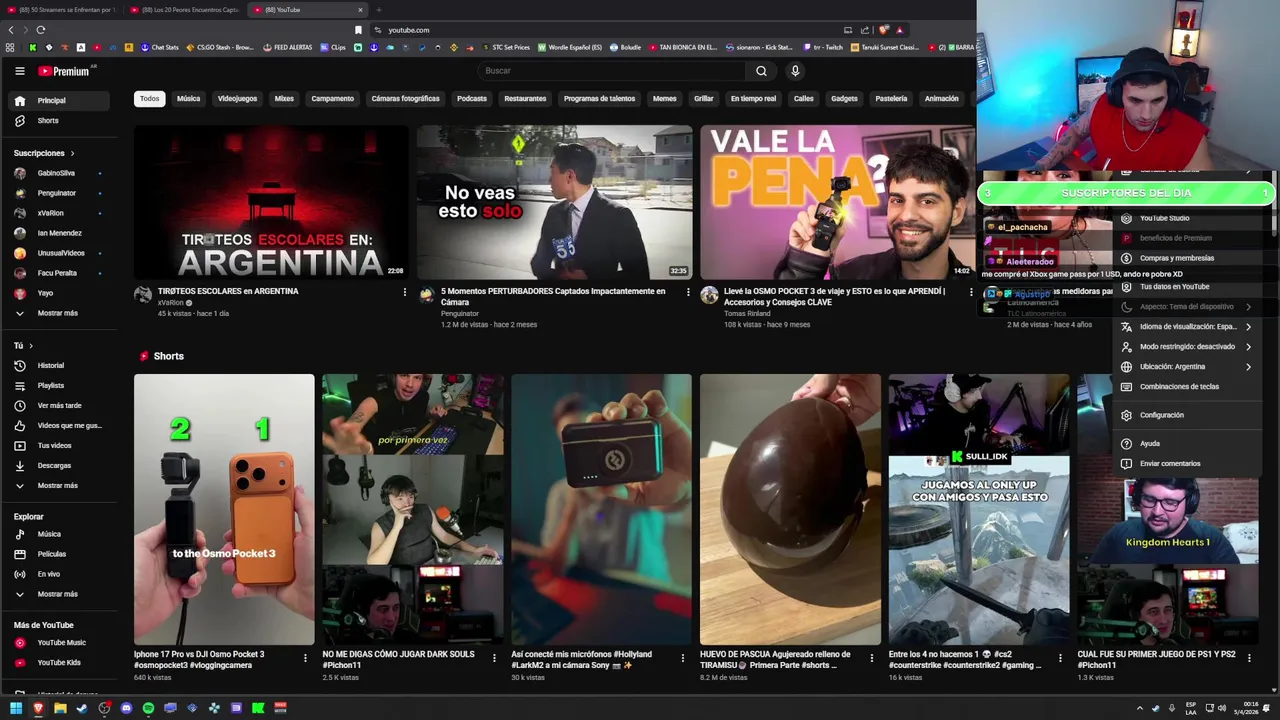Open Discord from the taskbar
The height and width of the screenshot is (720, 1280).
click(126, 708)
